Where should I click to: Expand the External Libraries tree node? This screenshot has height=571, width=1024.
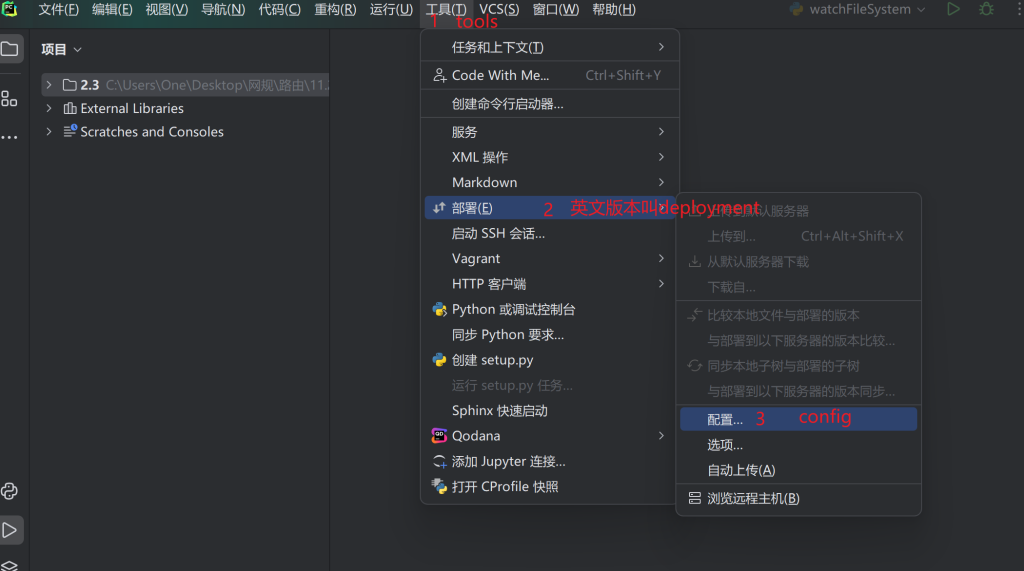48,108
